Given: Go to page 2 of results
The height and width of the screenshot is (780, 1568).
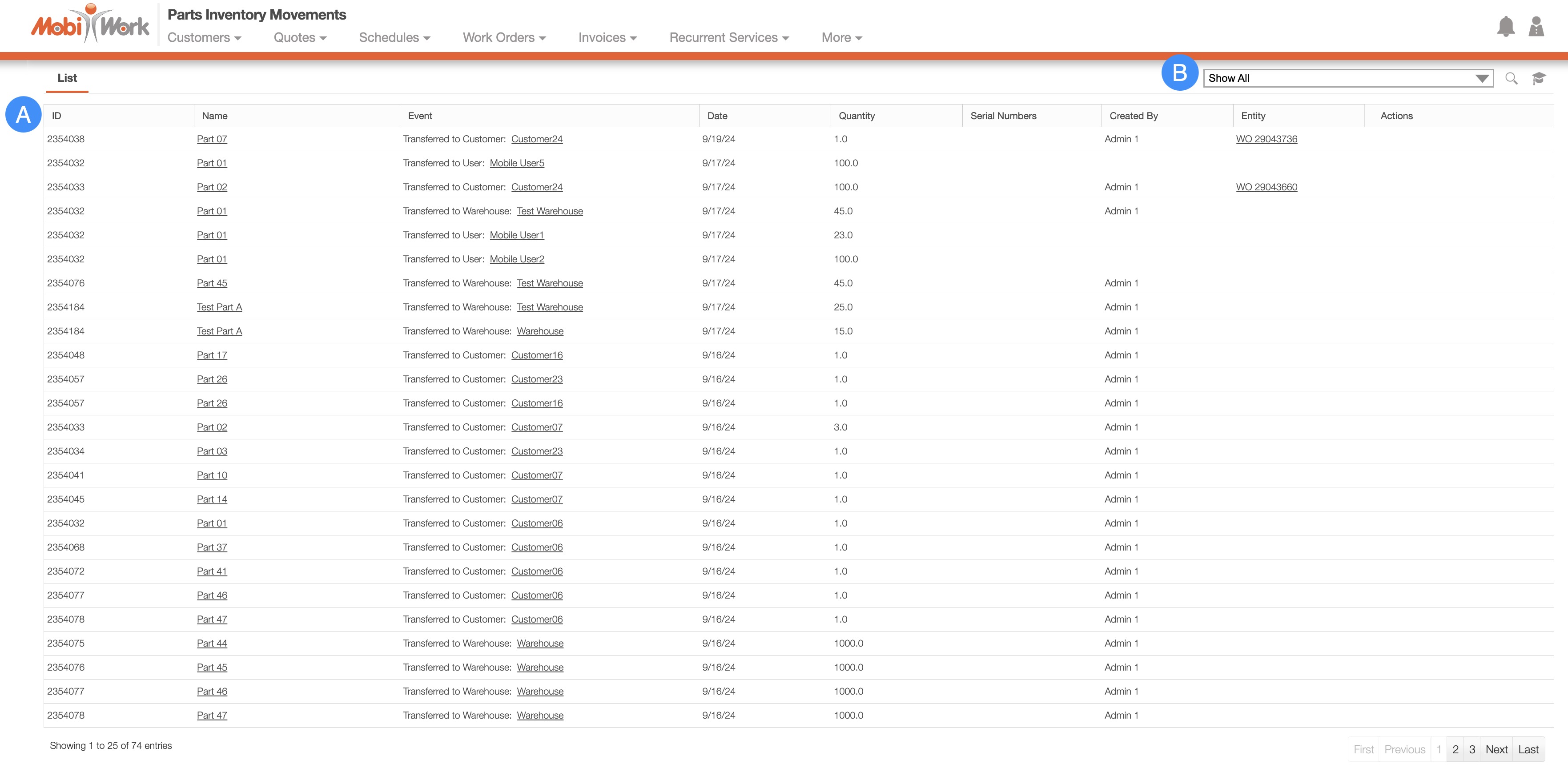Looking at the screenshot, I should point(1455,750).
